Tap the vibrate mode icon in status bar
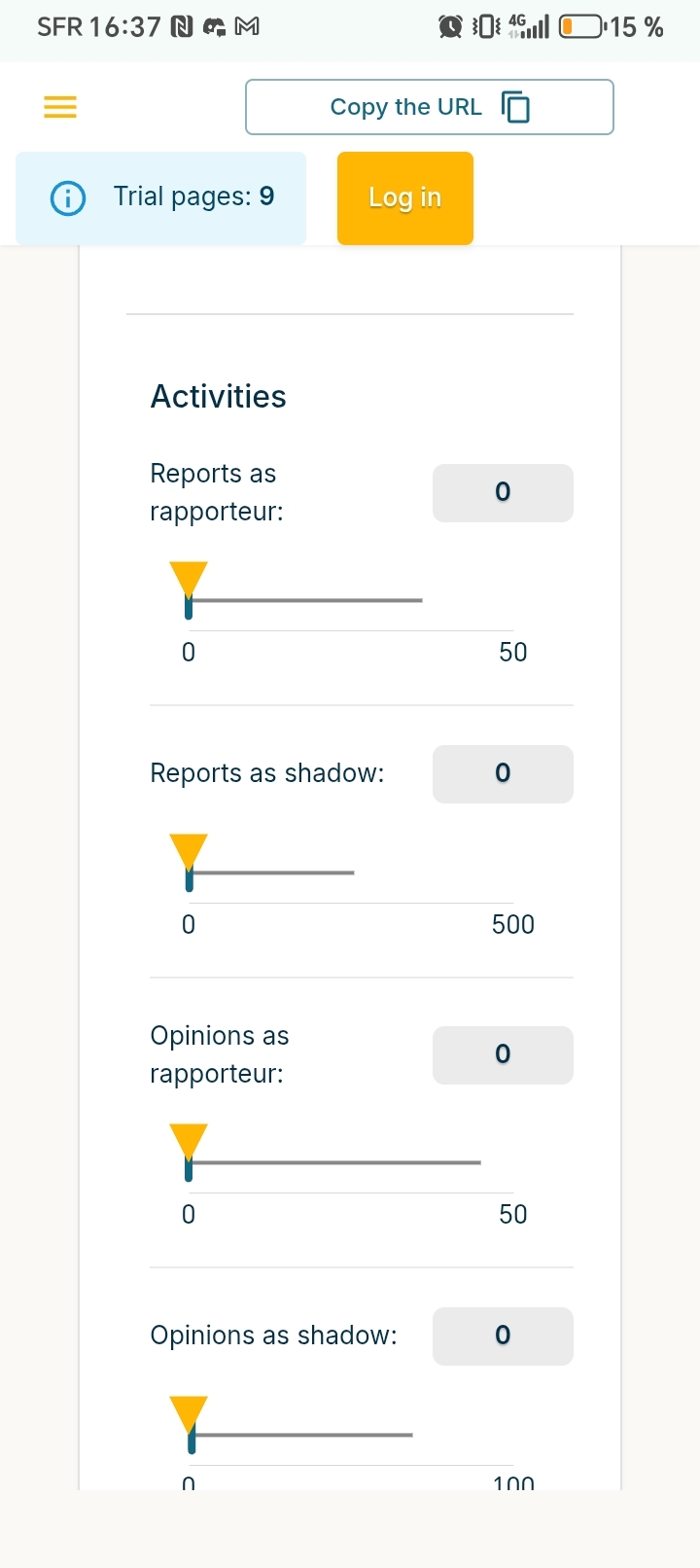 click(x=485, y=27)
